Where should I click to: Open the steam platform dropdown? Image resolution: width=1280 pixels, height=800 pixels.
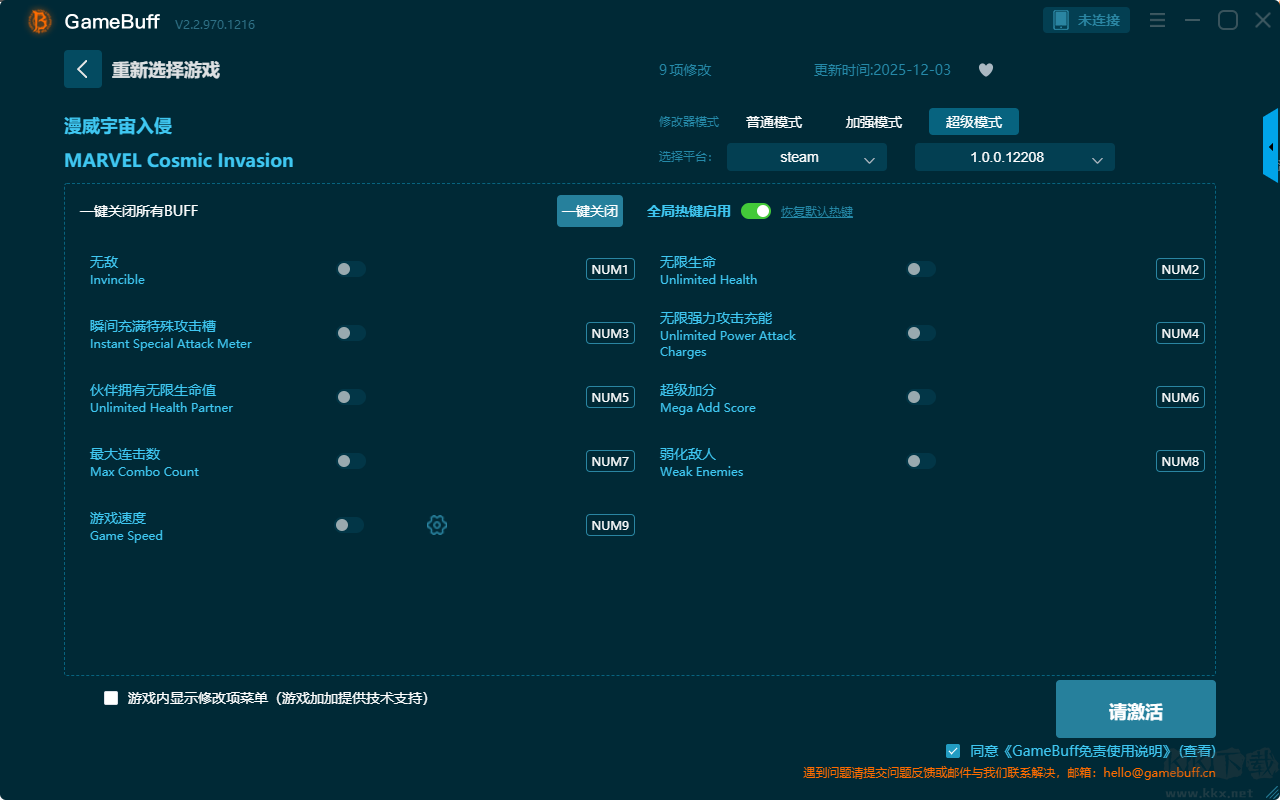point(806,157)
